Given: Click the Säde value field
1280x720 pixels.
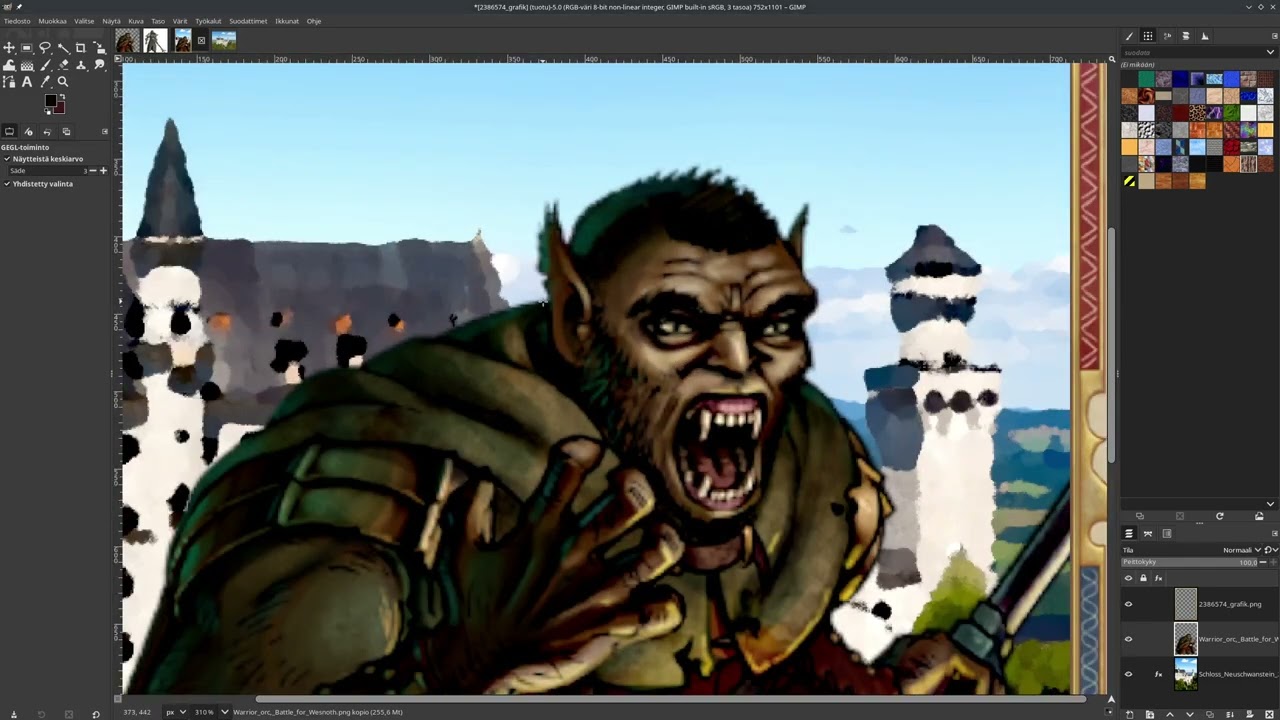Looking at the screenshot, I should point(46,171).
